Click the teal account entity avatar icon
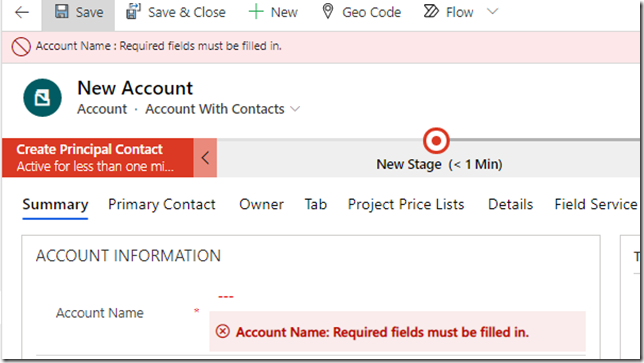644x363 pixels. click(x=42, y=98)
